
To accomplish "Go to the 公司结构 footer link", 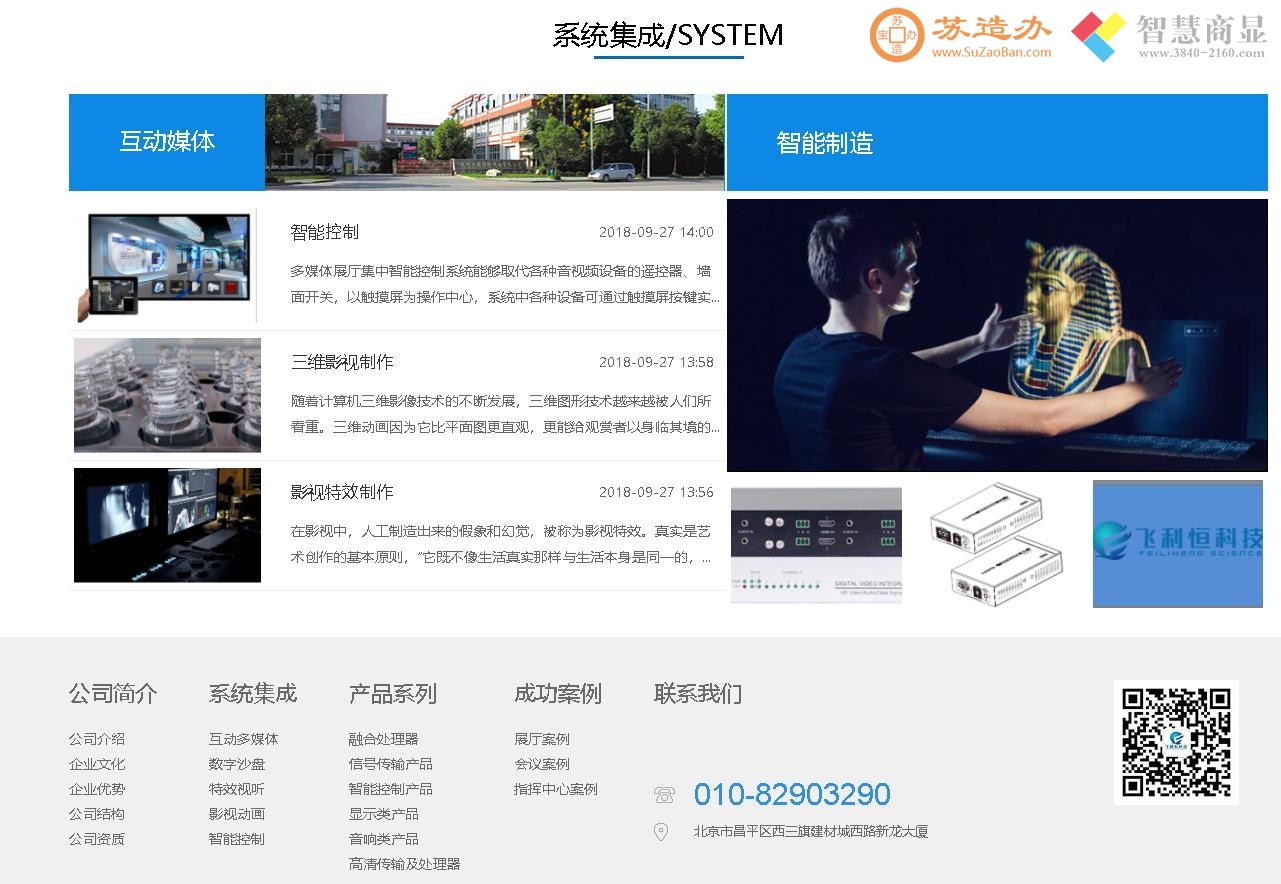I will [97, 814].
